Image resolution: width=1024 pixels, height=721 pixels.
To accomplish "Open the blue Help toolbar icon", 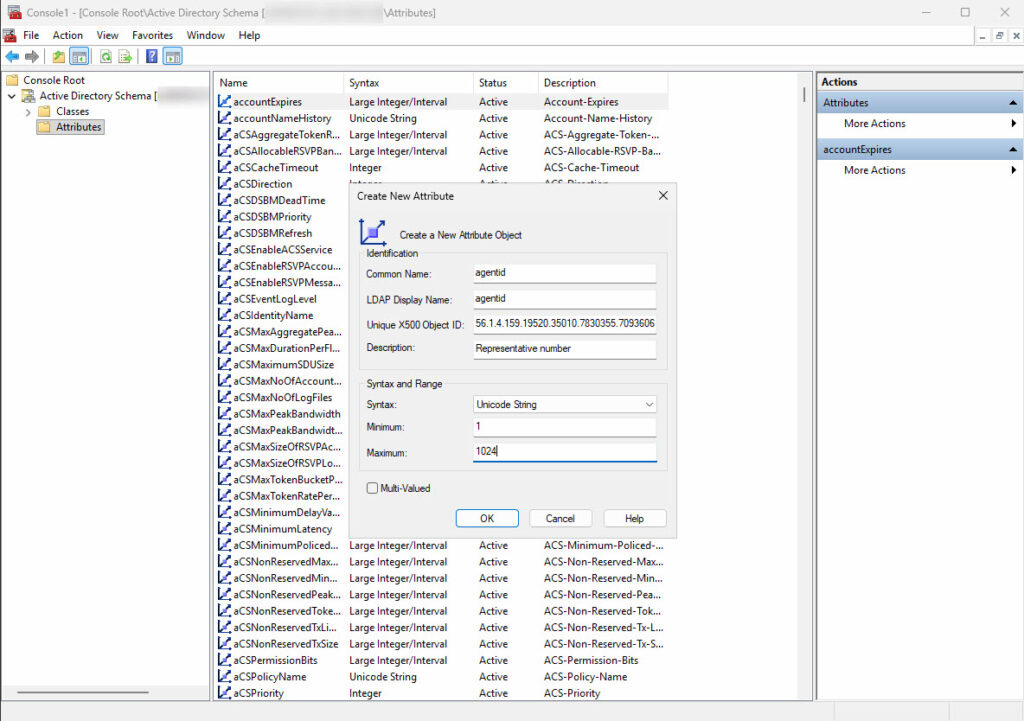I will point(152,57).
